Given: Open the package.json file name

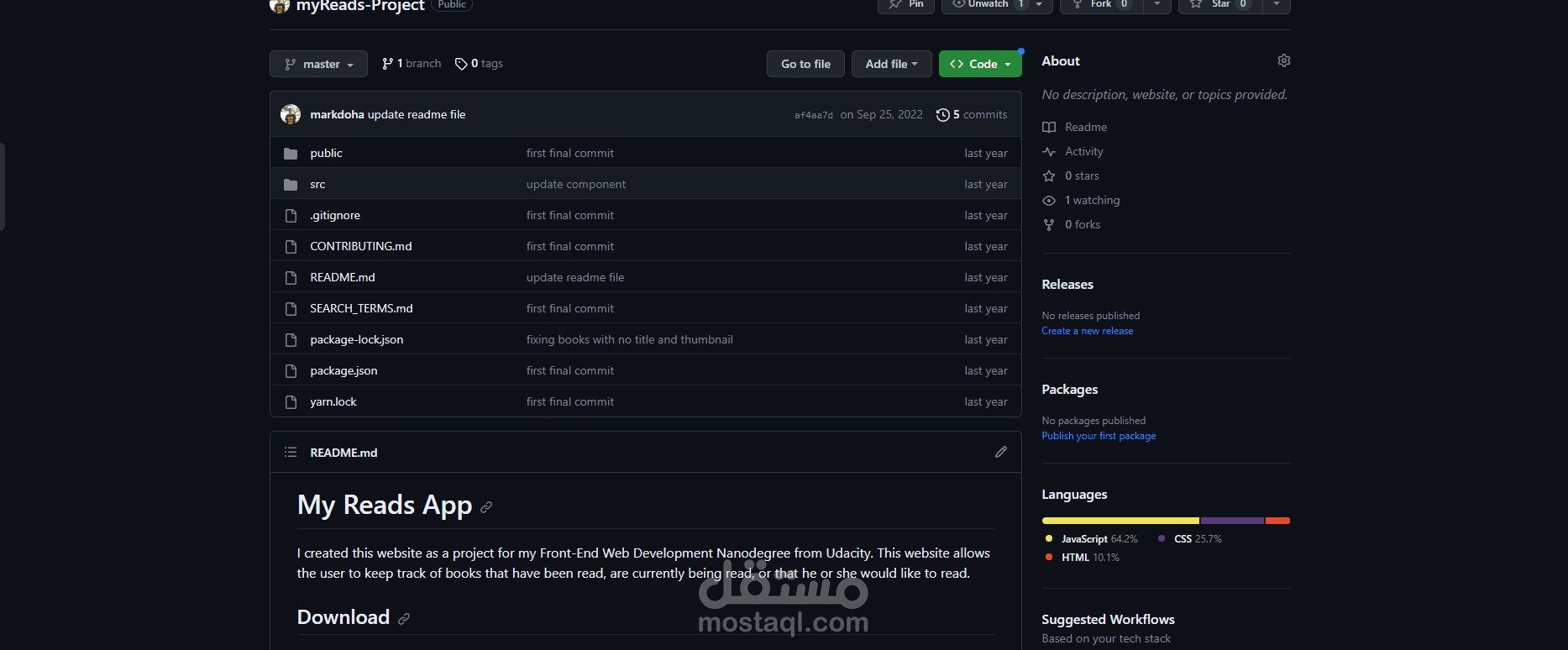Looking at the screenshot, I should [x=343, y=371].
